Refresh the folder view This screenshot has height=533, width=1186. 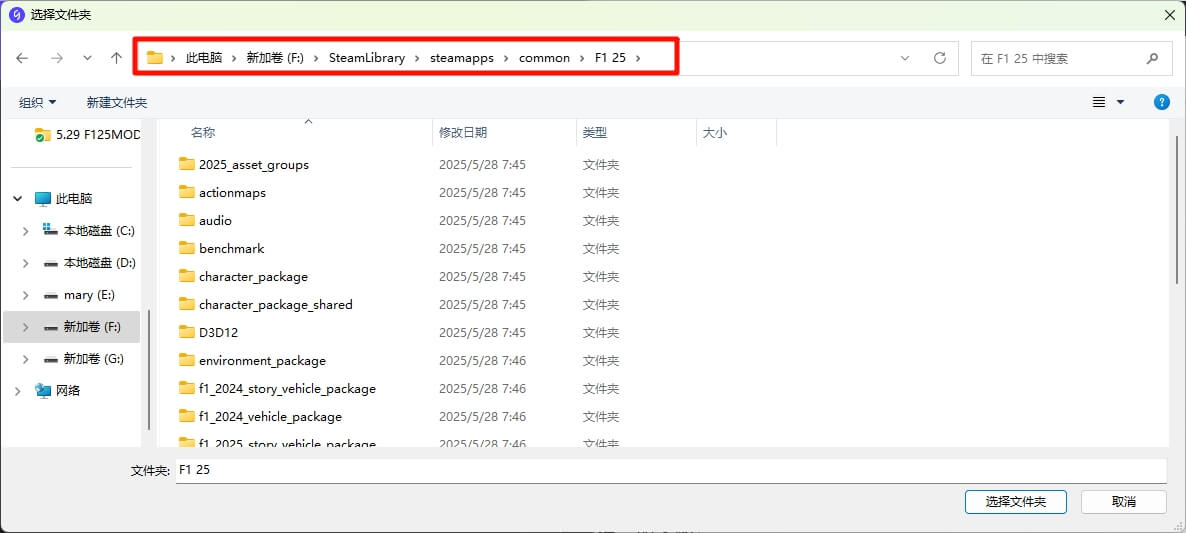[x=939, y=58]
